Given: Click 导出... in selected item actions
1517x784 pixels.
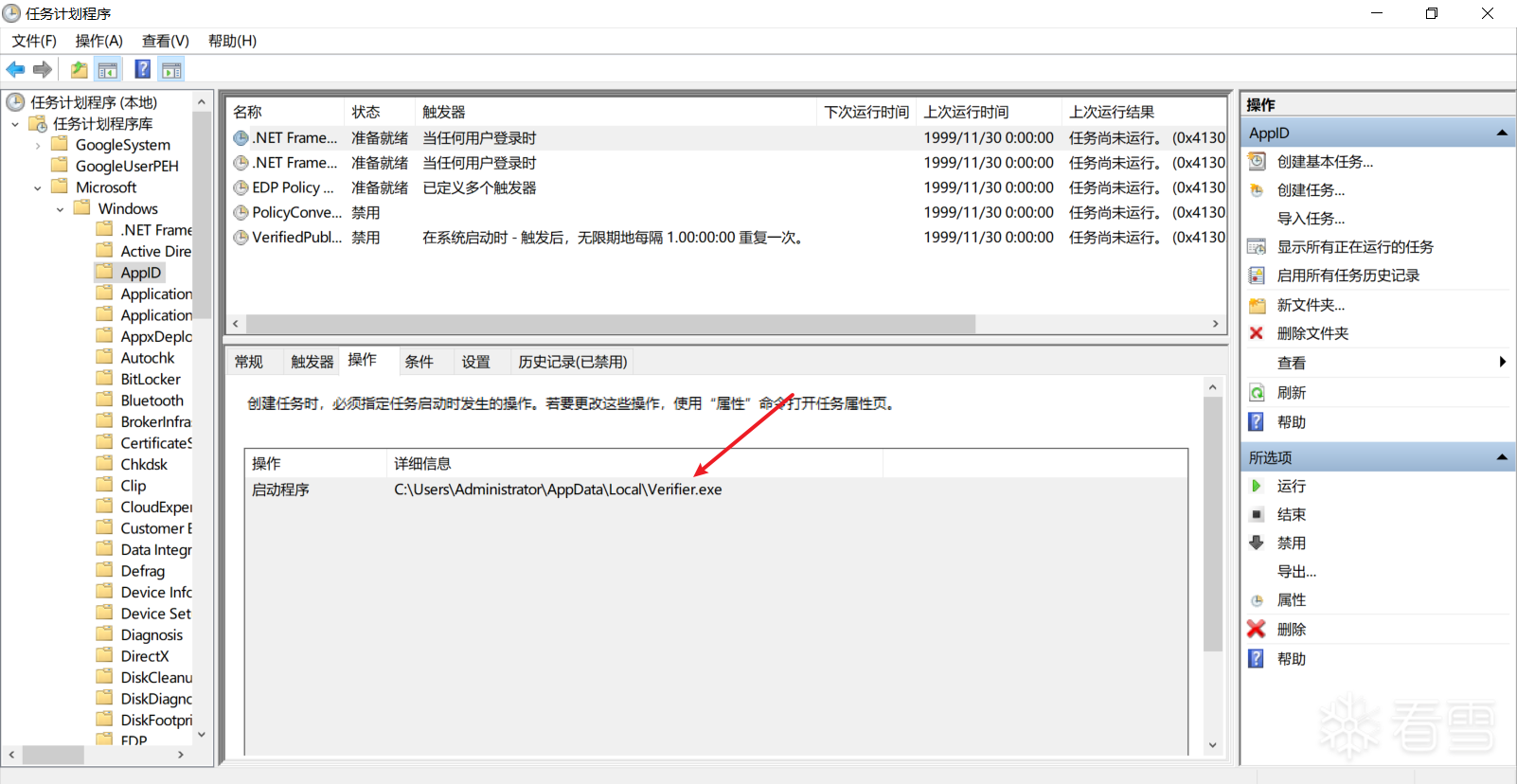Looking at the screenshot, I should [1296, 571].
